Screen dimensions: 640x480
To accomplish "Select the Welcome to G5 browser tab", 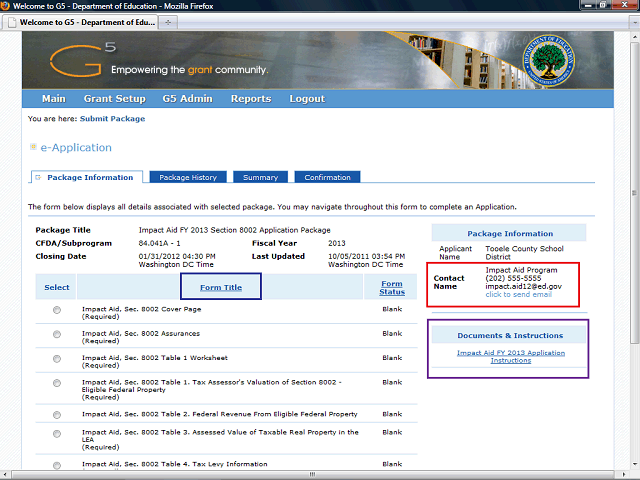I will click(81, 22).
